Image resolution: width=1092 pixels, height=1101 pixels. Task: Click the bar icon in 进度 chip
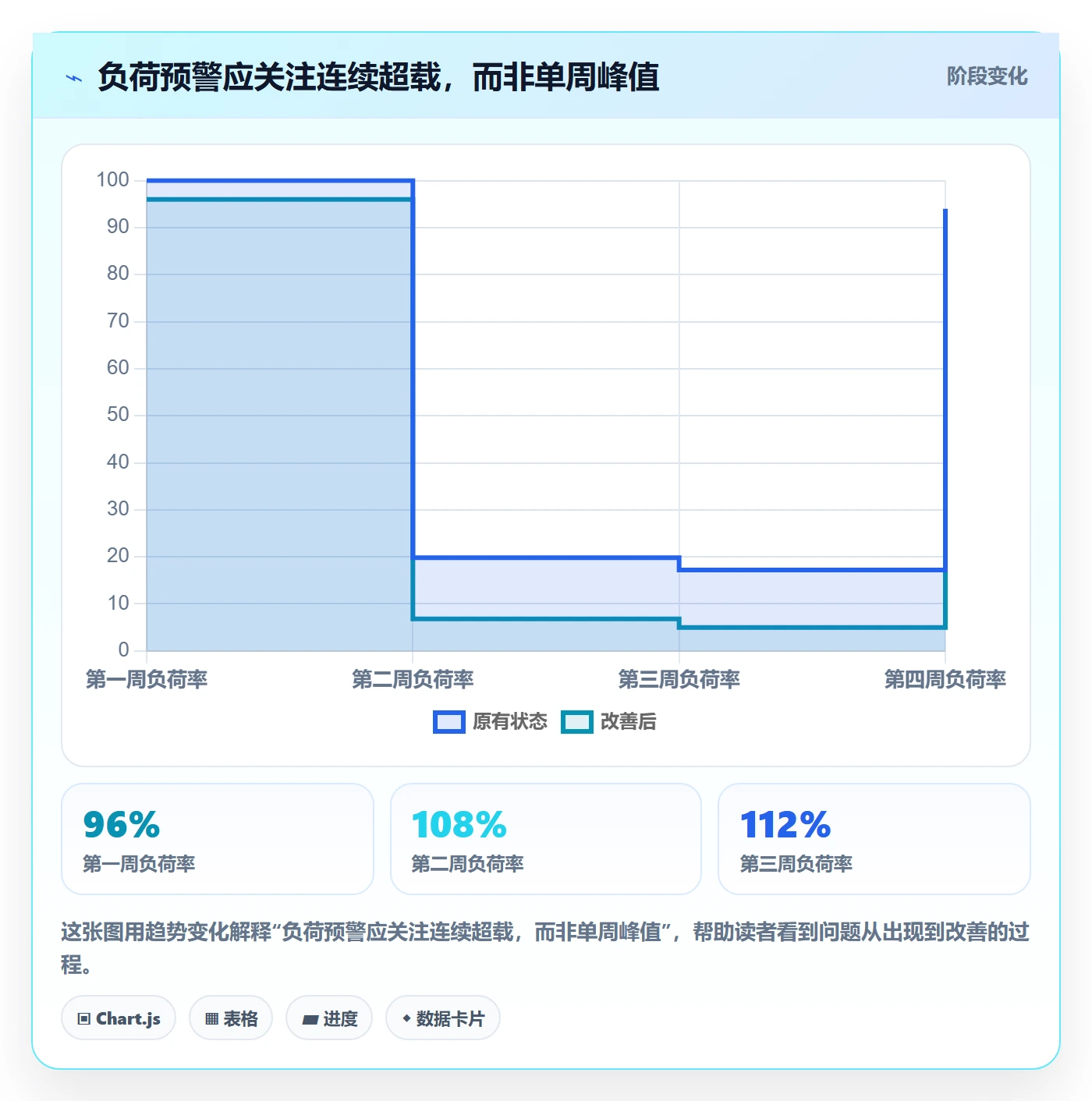coord(310,1020)
